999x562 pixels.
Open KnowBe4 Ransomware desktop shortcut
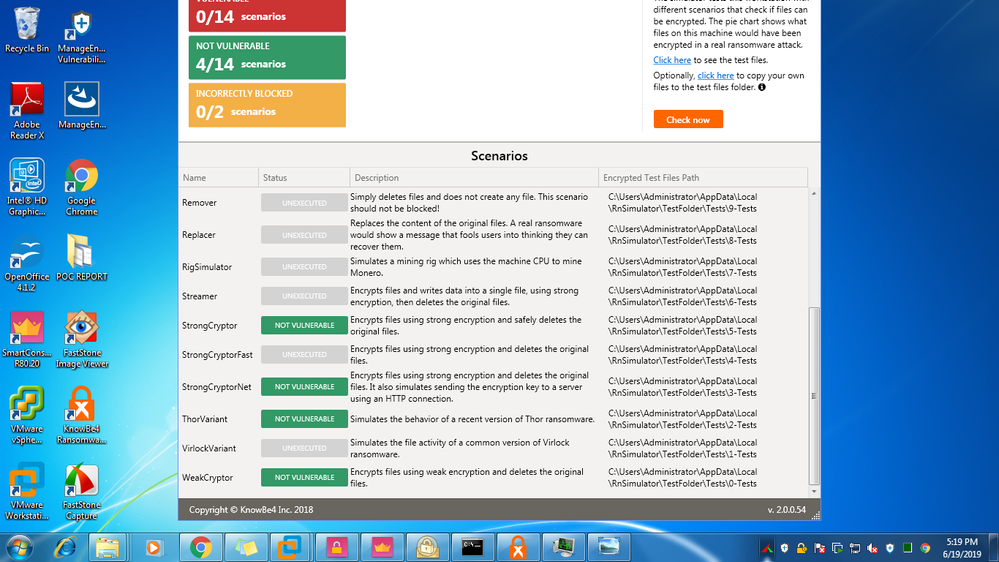tap(82, 415)
